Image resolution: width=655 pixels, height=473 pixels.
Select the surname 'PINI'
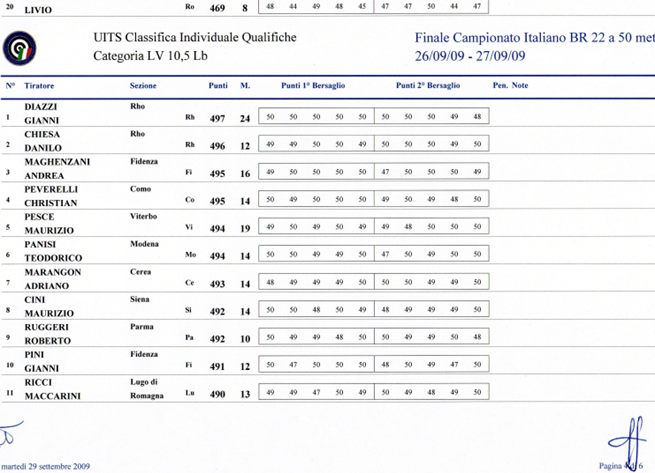(x=34, y=355)
